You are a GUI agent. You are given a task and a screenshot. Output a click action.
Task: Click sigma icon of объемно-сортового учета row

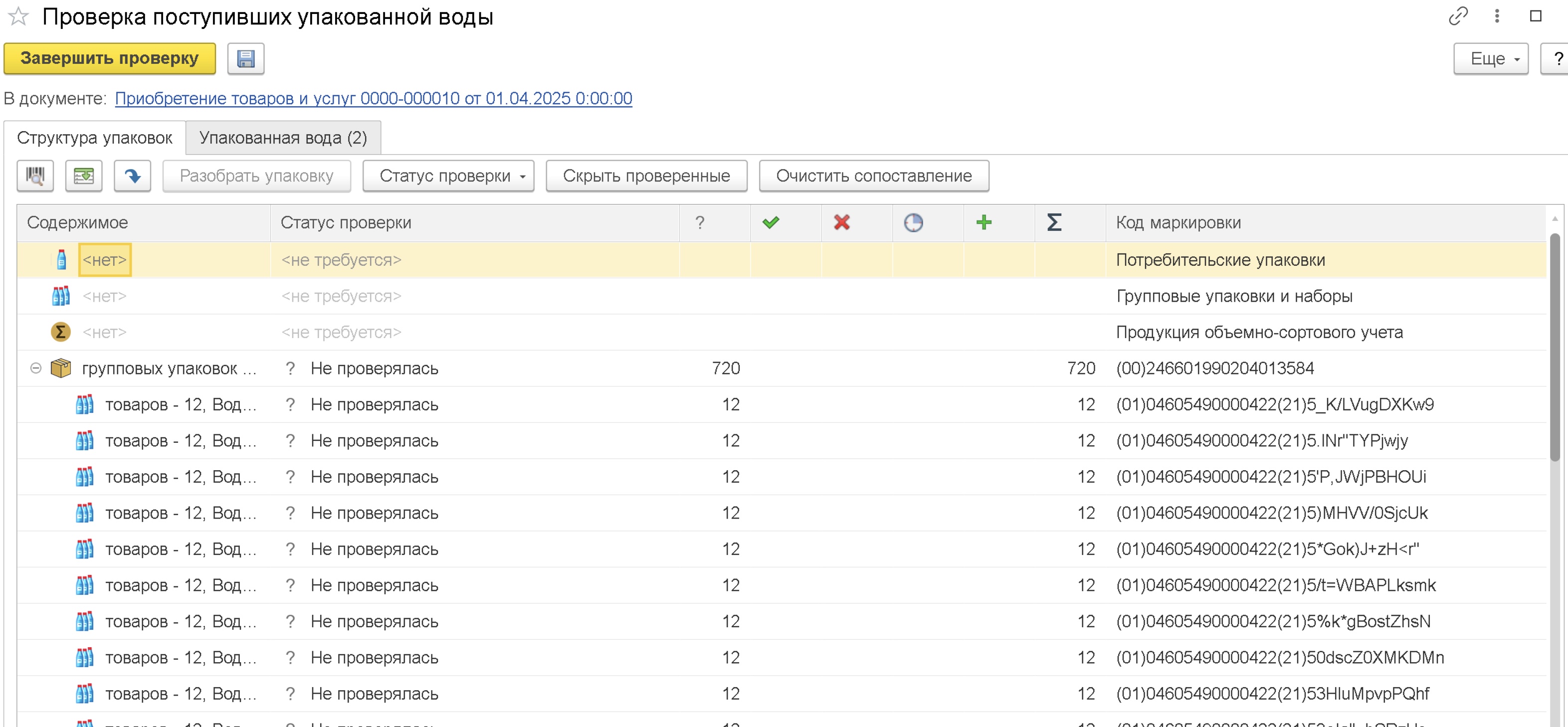(60, 332)
